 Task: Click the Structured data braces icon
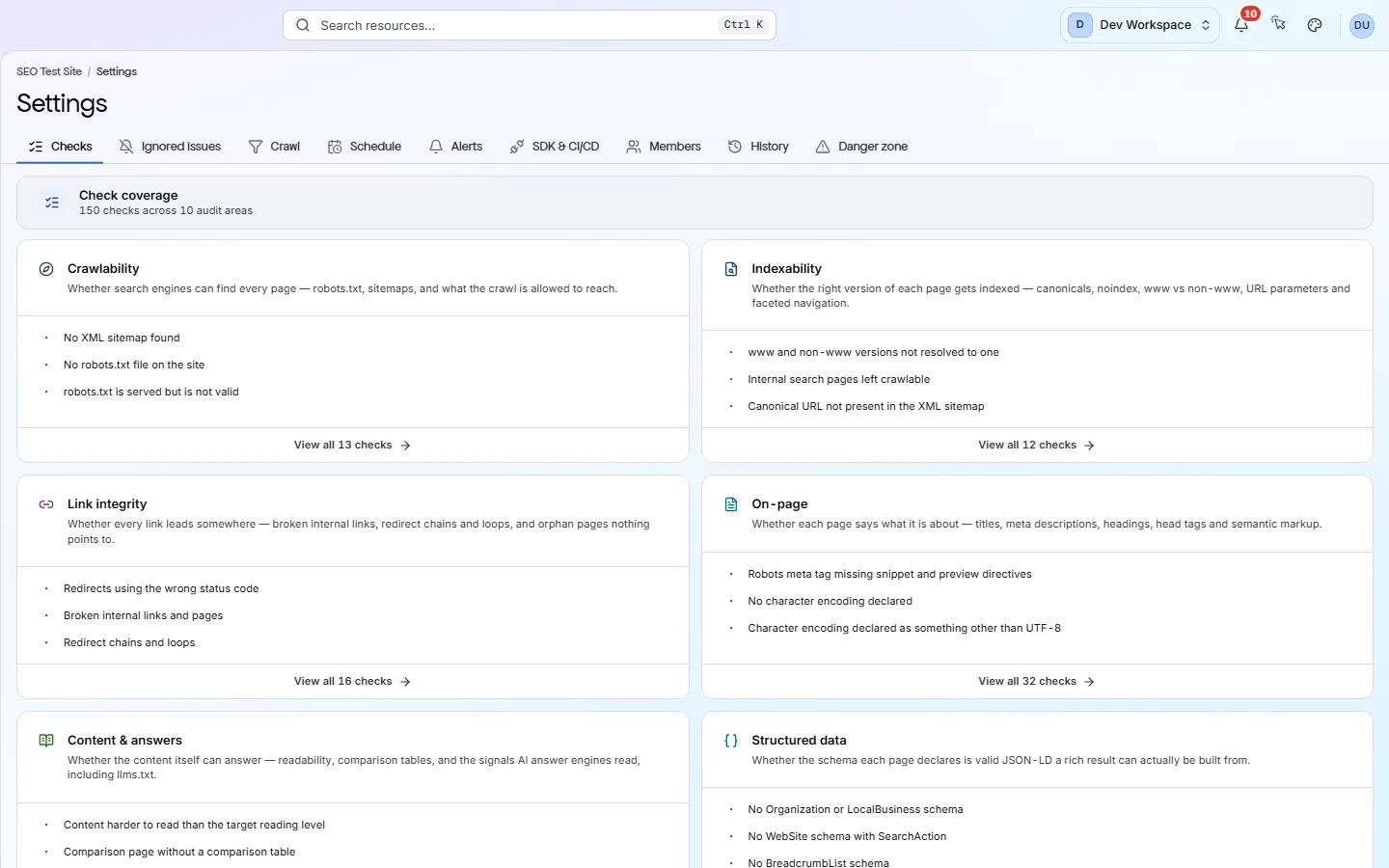(731, 741)
